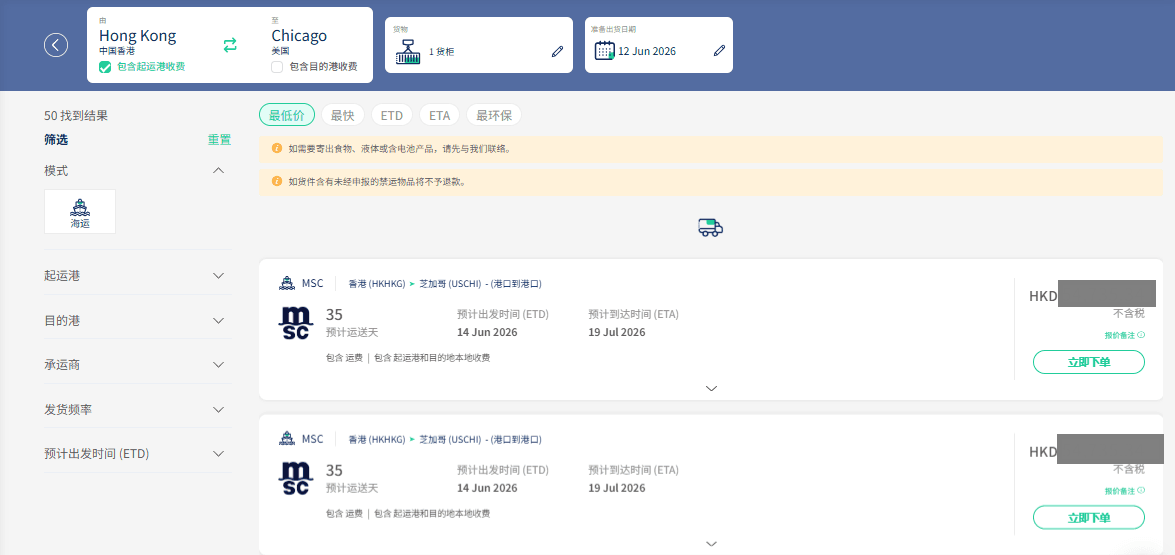The image size is (1175, 555).
Task: Click the cargo container crane icon
Action: 408,51
